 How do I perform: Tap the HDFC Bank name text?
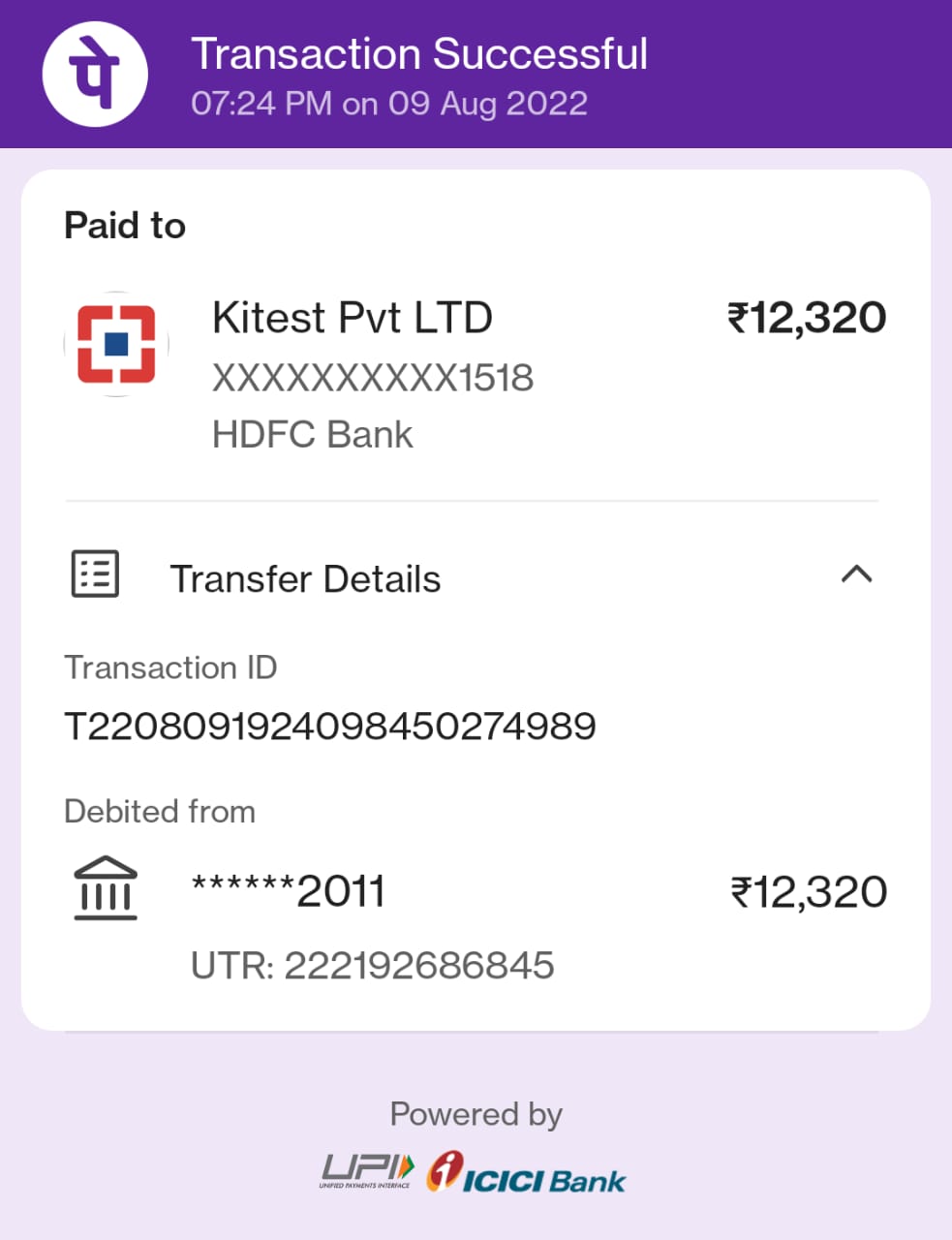coord(312,435)
